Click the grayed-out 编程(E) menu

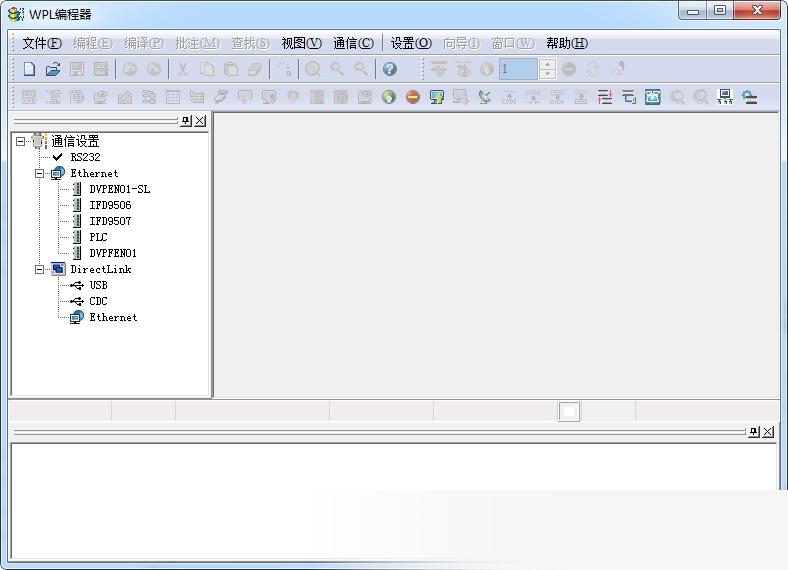point(92,43)
